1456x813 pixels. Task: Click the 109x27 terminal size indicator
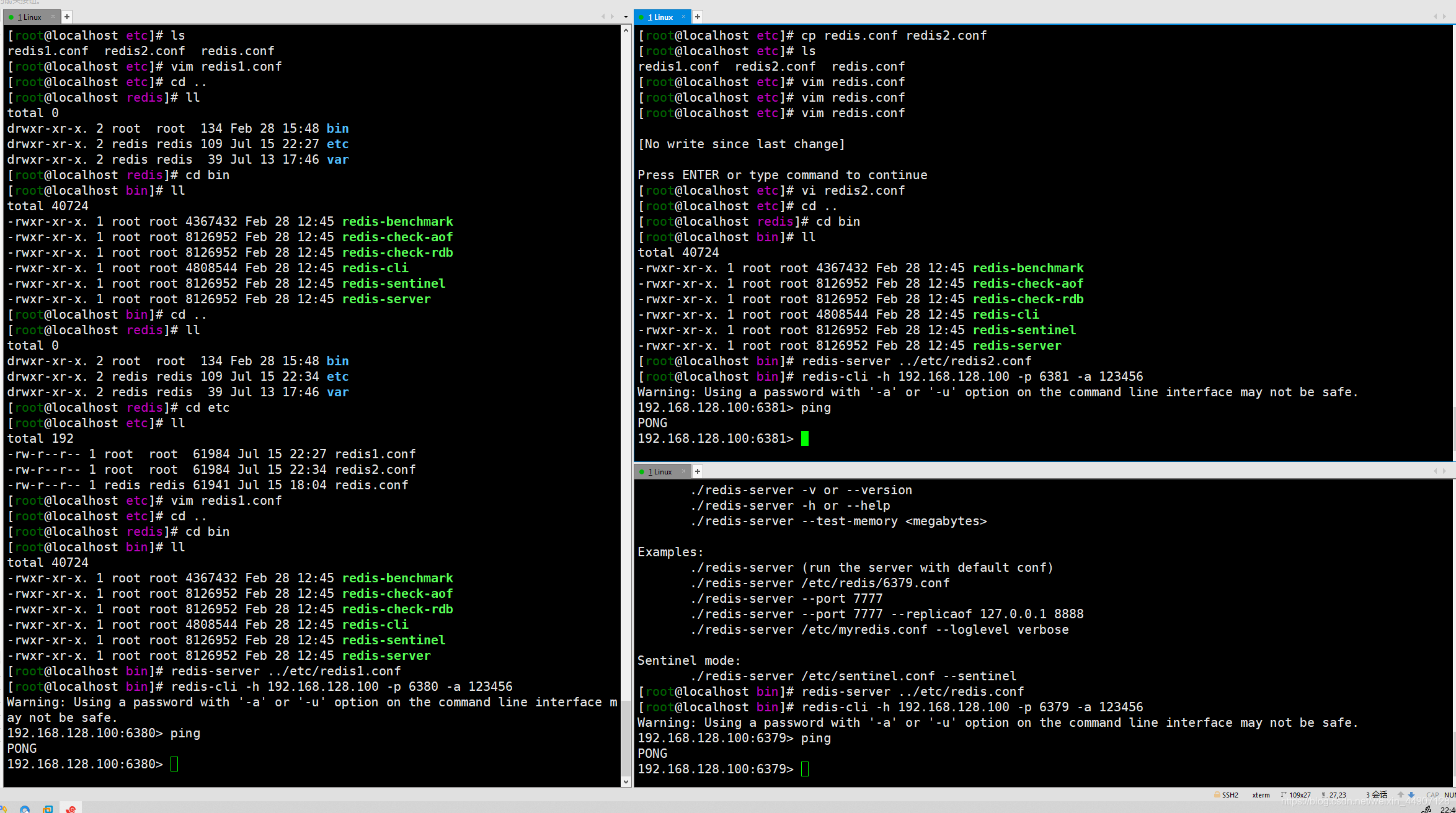[1296, 795]
